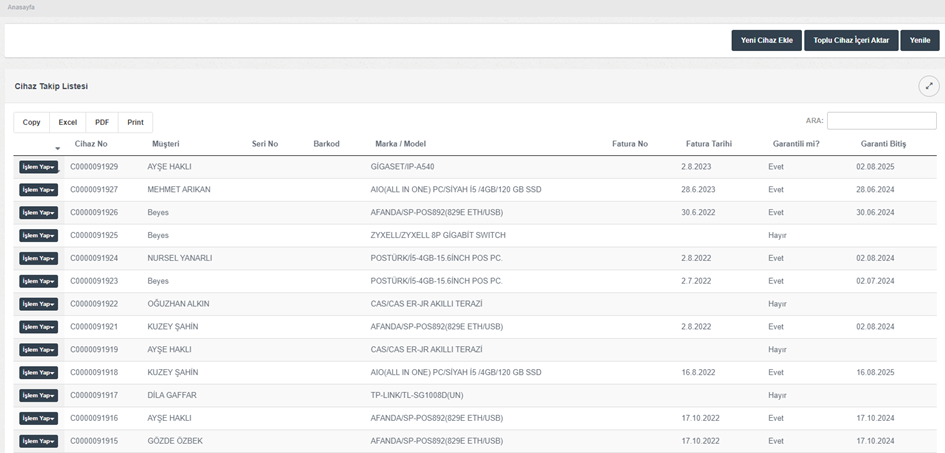
Task: Click the expand fullscreen icon in list panel
Action: coord(929,86)
